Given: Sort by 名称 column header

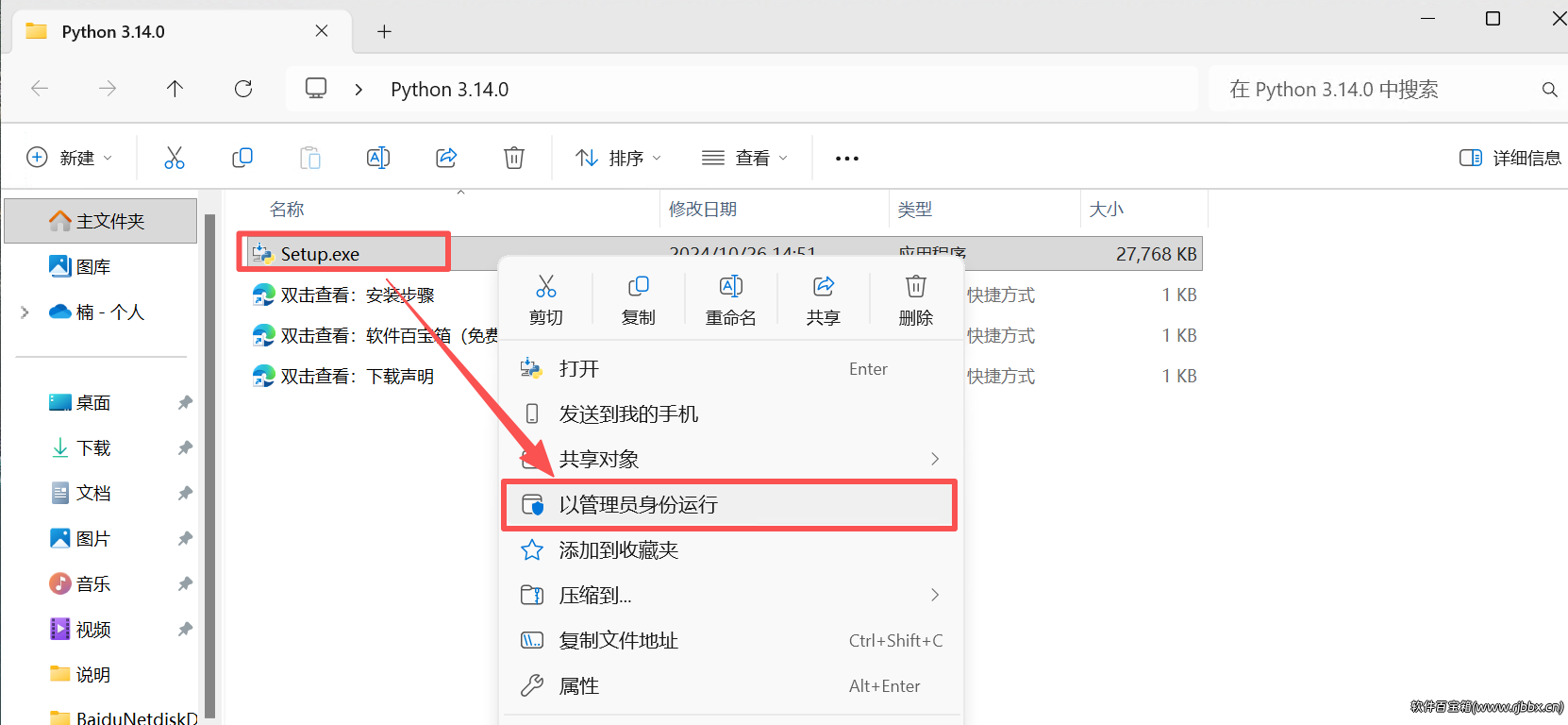Looking at the screenshot, I should [287, 210].
